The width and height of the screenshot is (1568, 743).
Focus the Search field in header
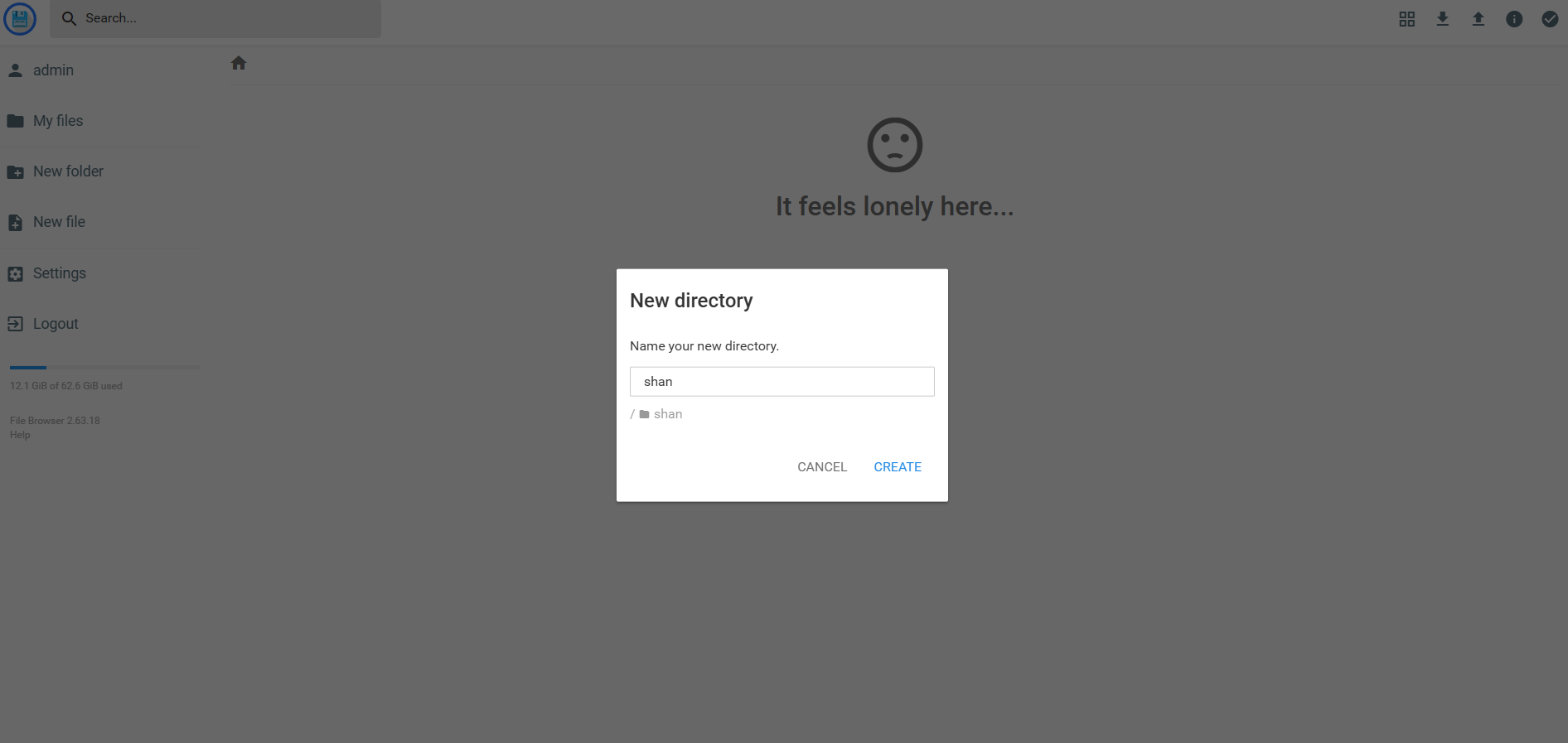(x=215, y=18)
